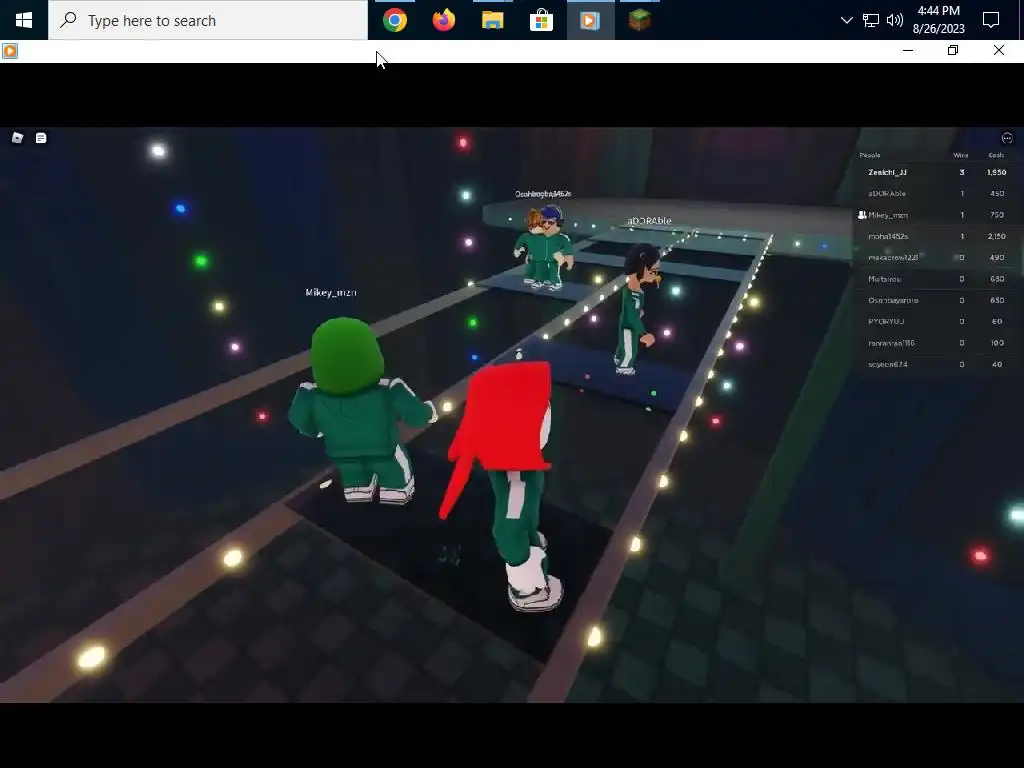Click the network status tray icon
1024x768 pixels.
click(x=871, y=20)
